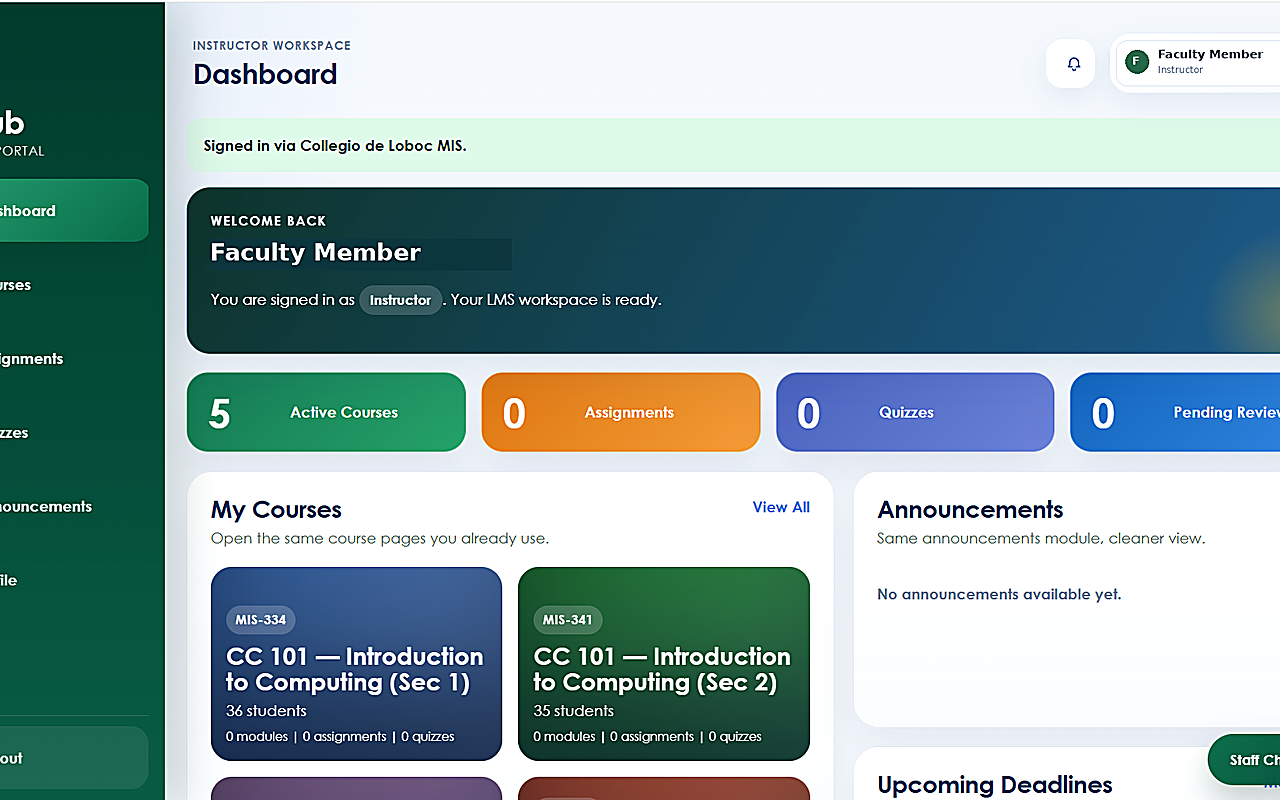The image size is (1280, 800).
Task: Open Announcements in the sidebar
Action: click(74, 507)
